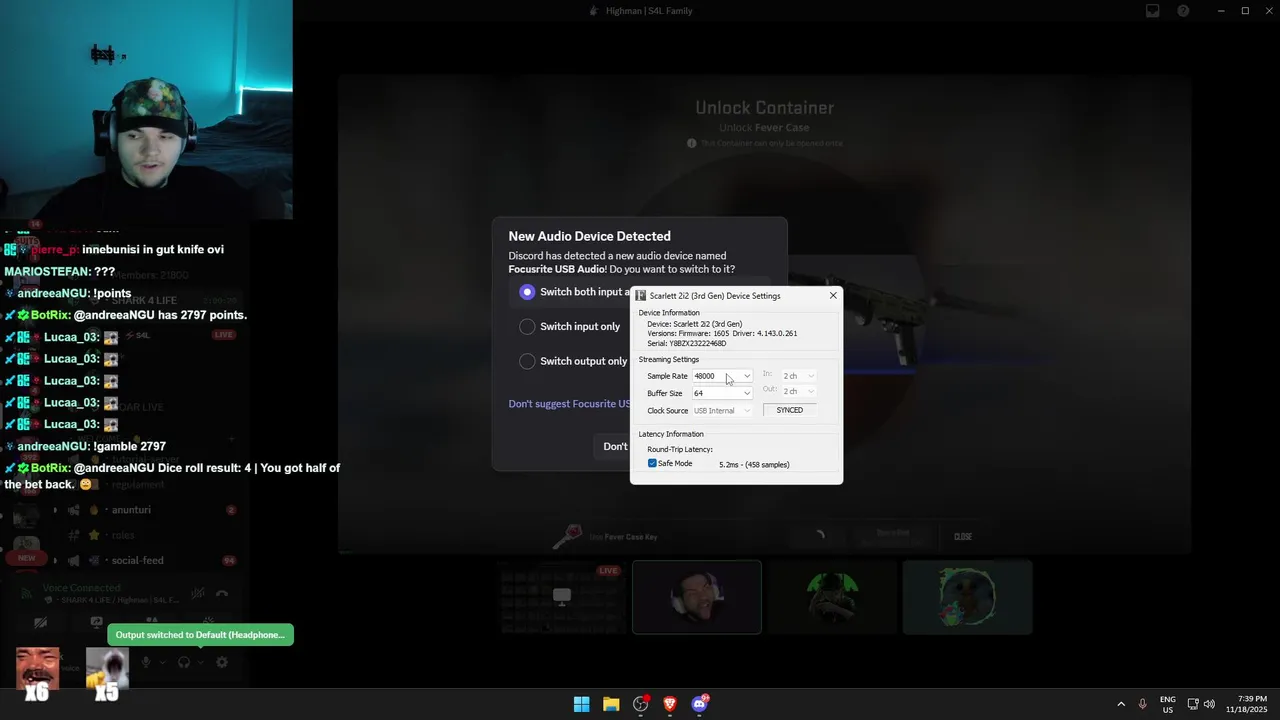
Task: Toggle the camera icon in voice panel
Action: [x=40, y=623]
